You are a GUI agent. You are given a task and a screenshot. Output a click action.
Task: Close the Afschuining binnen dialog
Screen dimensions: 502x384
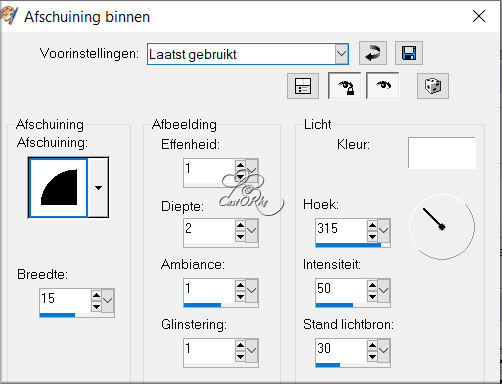pos(479,16)
